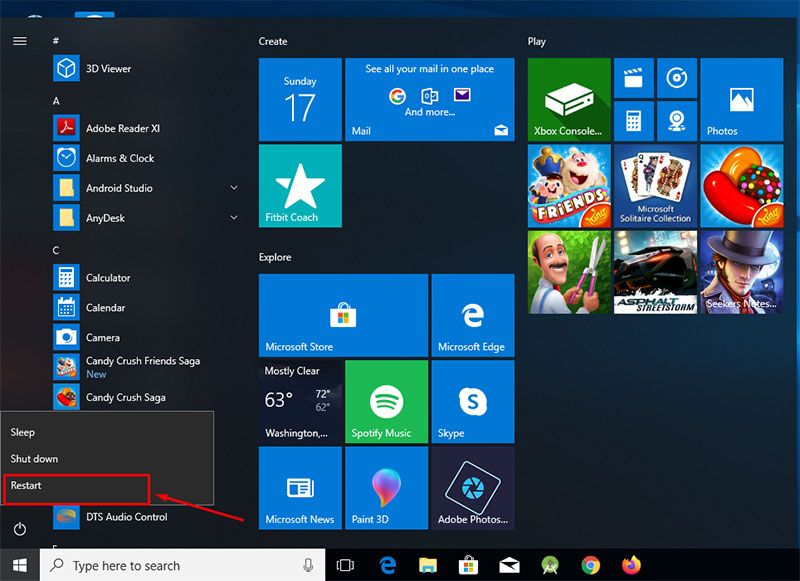Select Shut down from the power menu
The width and height of the screenshot is (800, 581).
tap(107, 459)
